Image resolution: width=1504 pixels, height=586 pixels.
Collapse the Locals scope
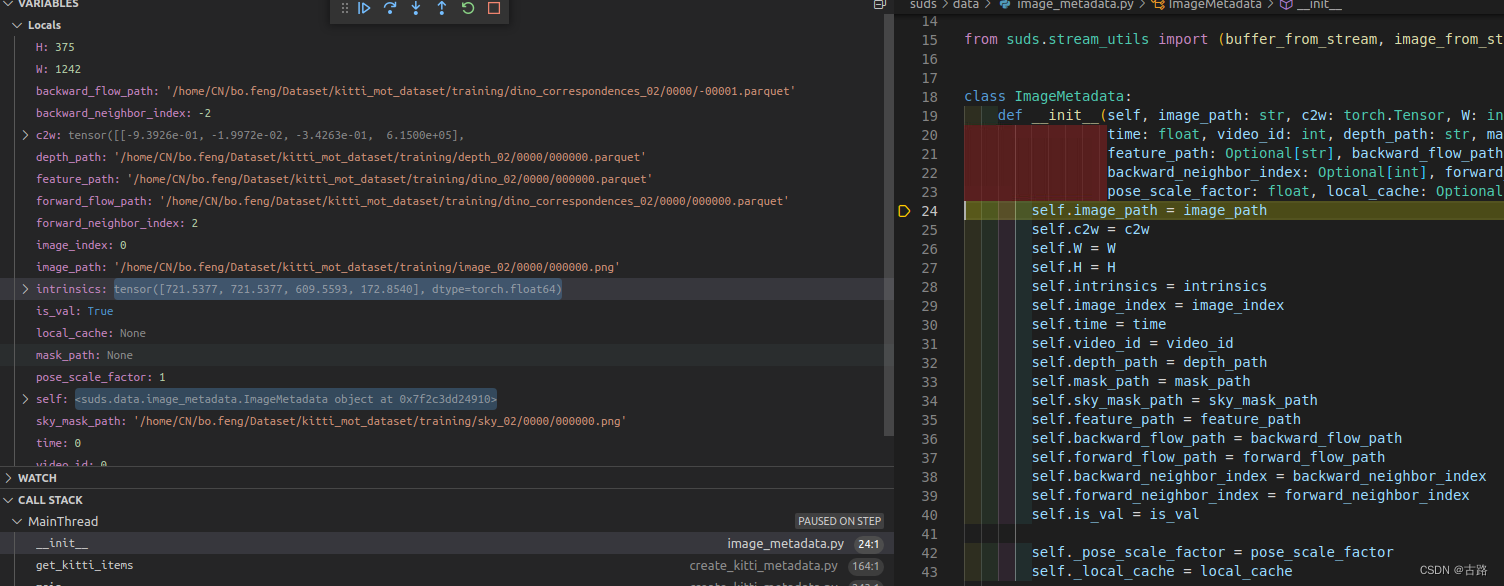click(17, 25)
